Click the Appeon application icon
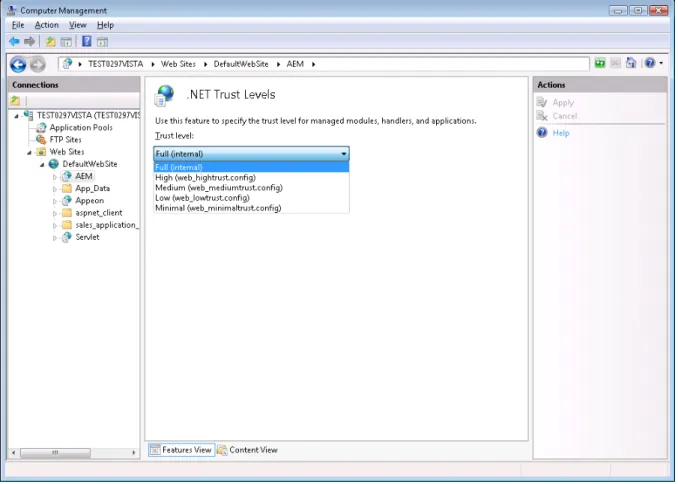Viewport: 678px width, 484px height. click(x=67, y=201)
